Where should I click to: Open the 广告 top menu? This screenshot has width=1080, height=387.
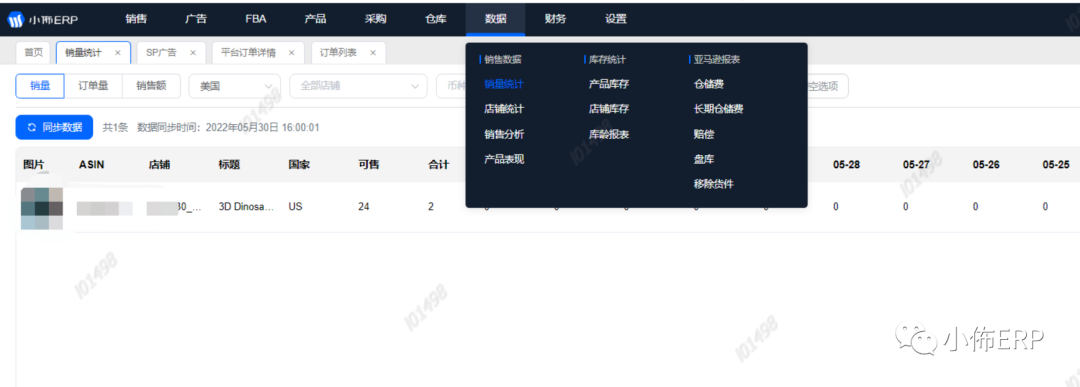point(196,19)
